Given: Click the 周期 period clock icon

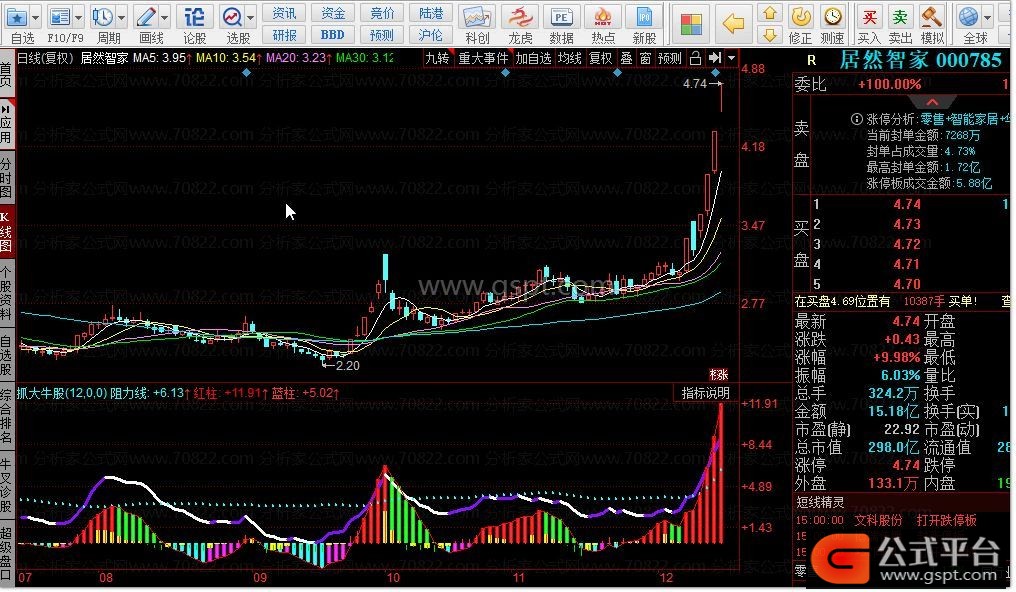Looking at the screenshot, I should coord(102,17).
